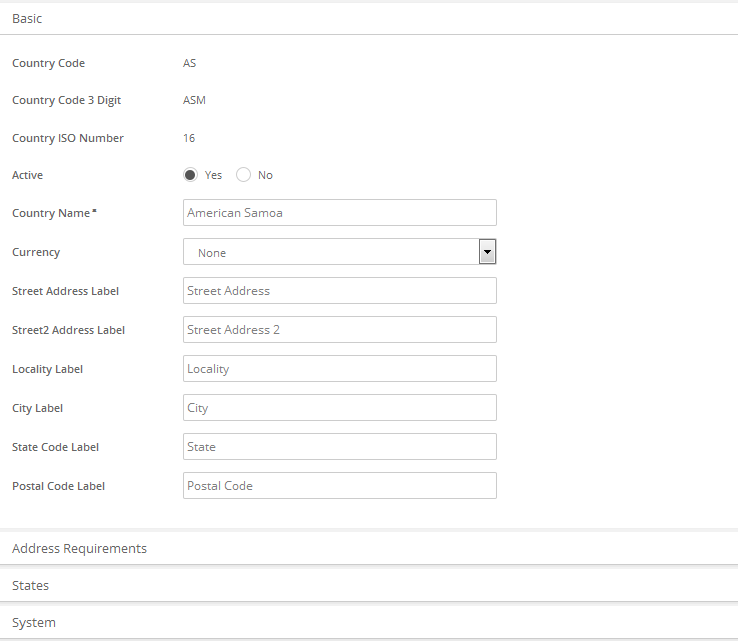This screenshot has width=738, height=641.
Task: Click into the Locality Label field
Action: (x=339, y=369)
